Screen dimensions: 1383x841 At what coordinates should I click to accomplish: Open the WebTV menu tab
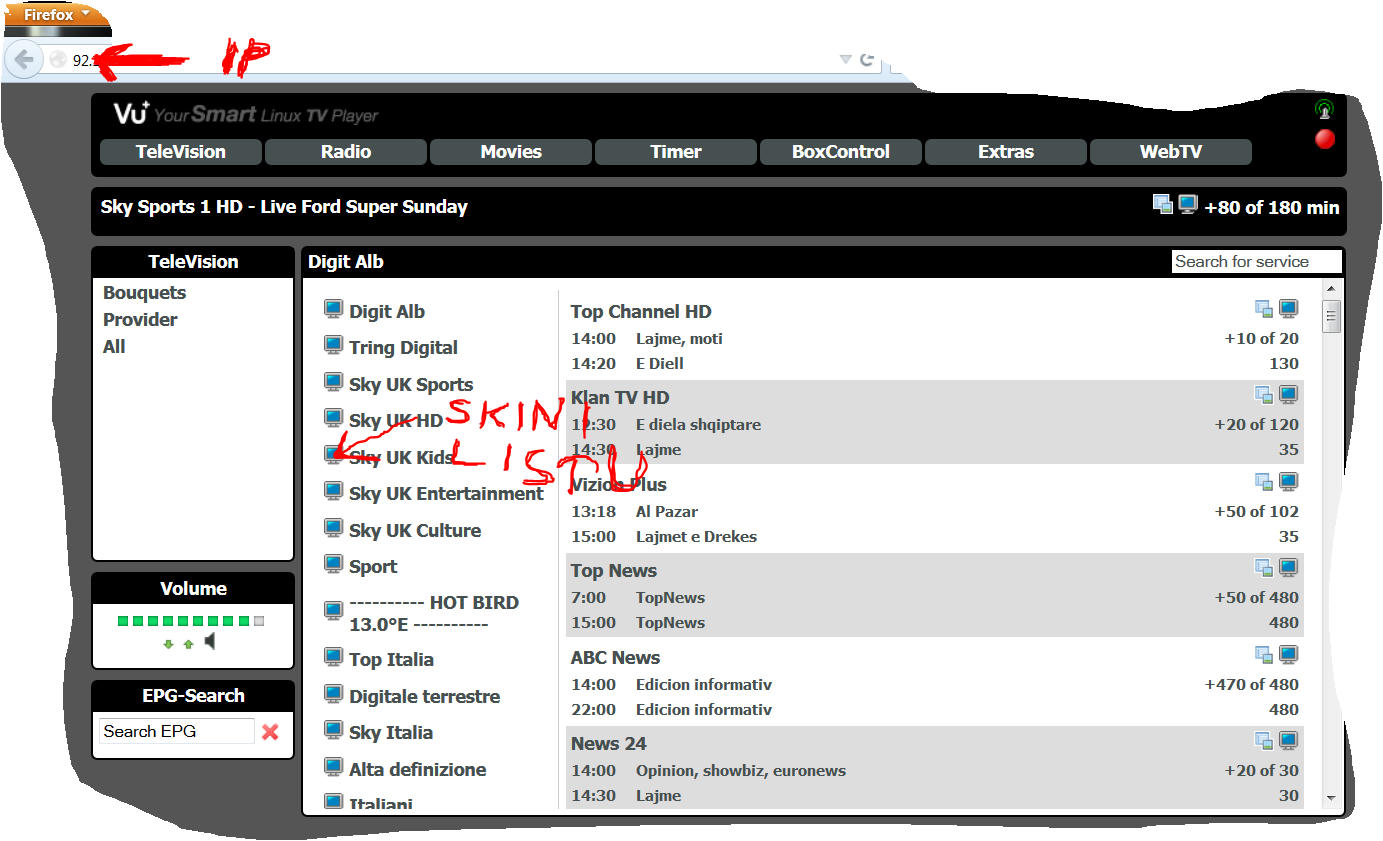(x=1171, y=152)
